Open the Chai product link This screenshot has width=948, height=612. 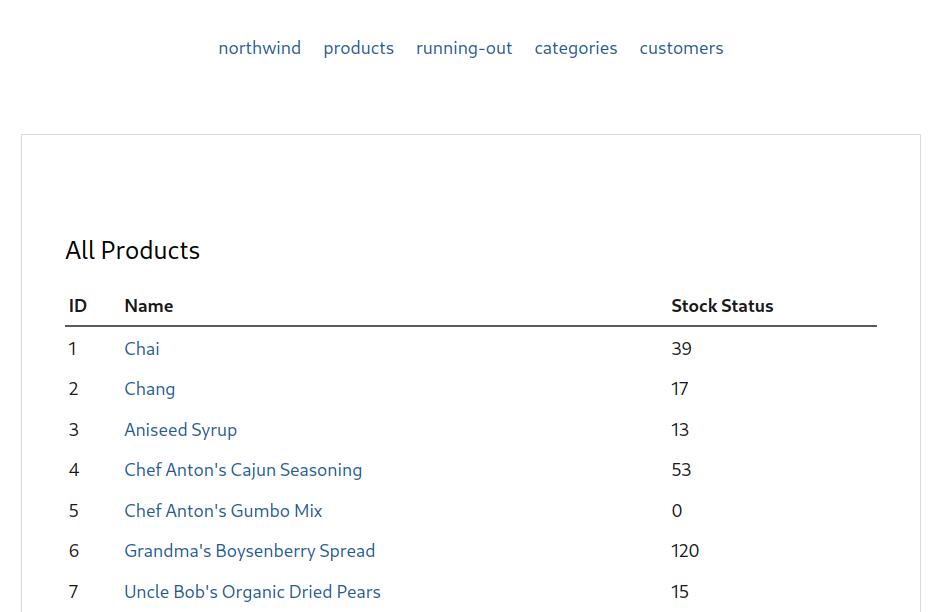point(142,348)
